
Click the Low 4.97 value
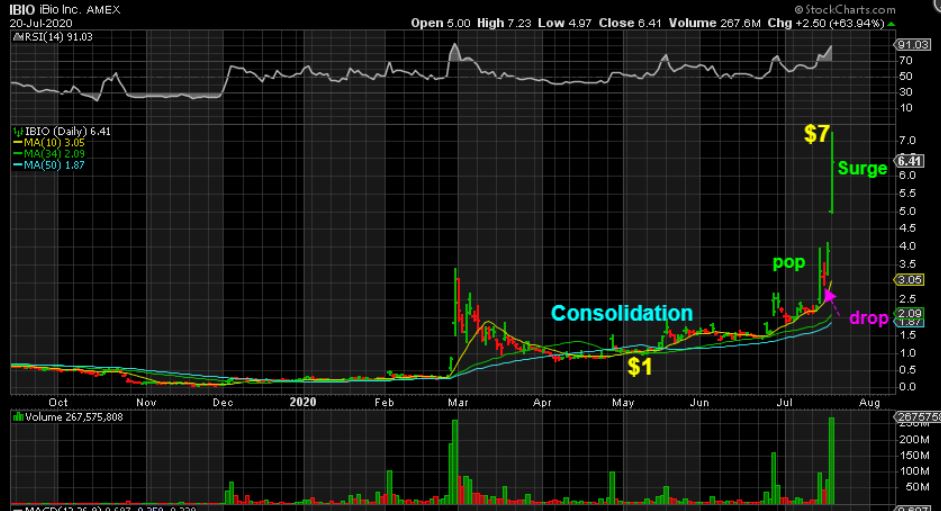click(565, 23)
